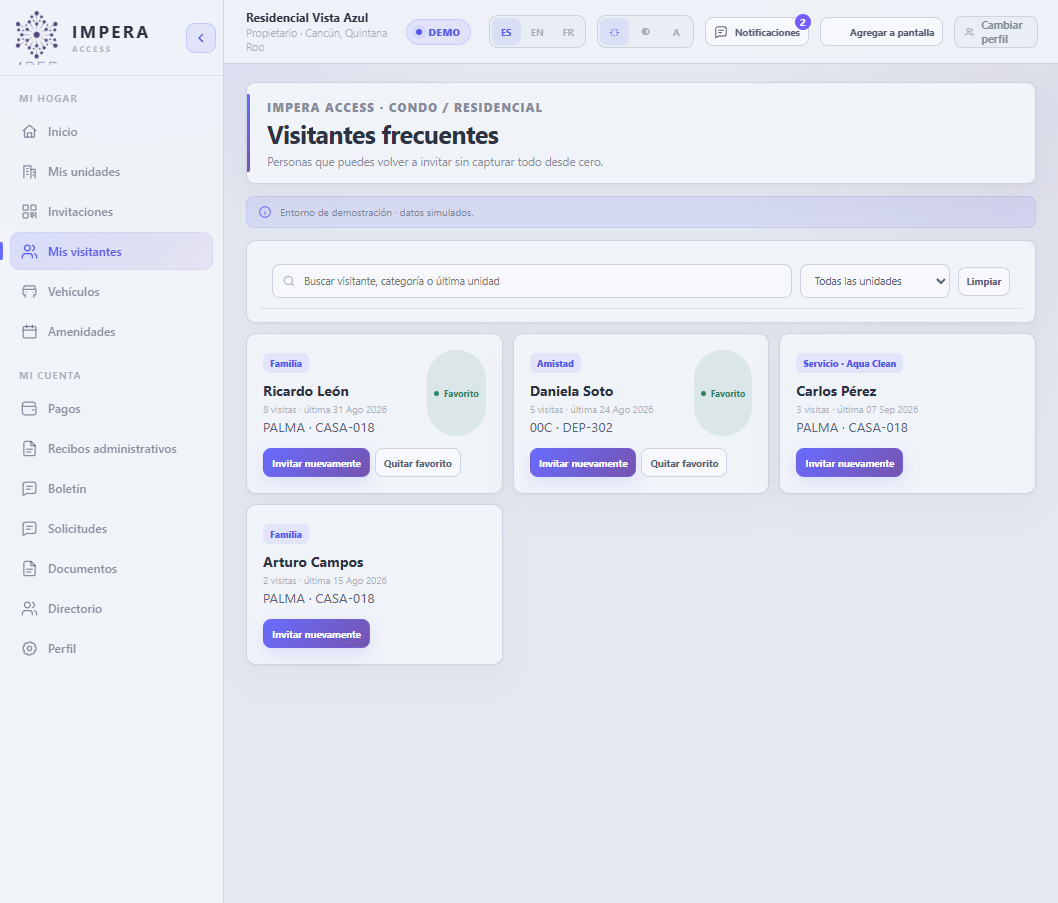The height and width of the screenshot is (903, 1058).
Task: Open the Pagos page
Action: pyautogui.click(x=111, y=408)
